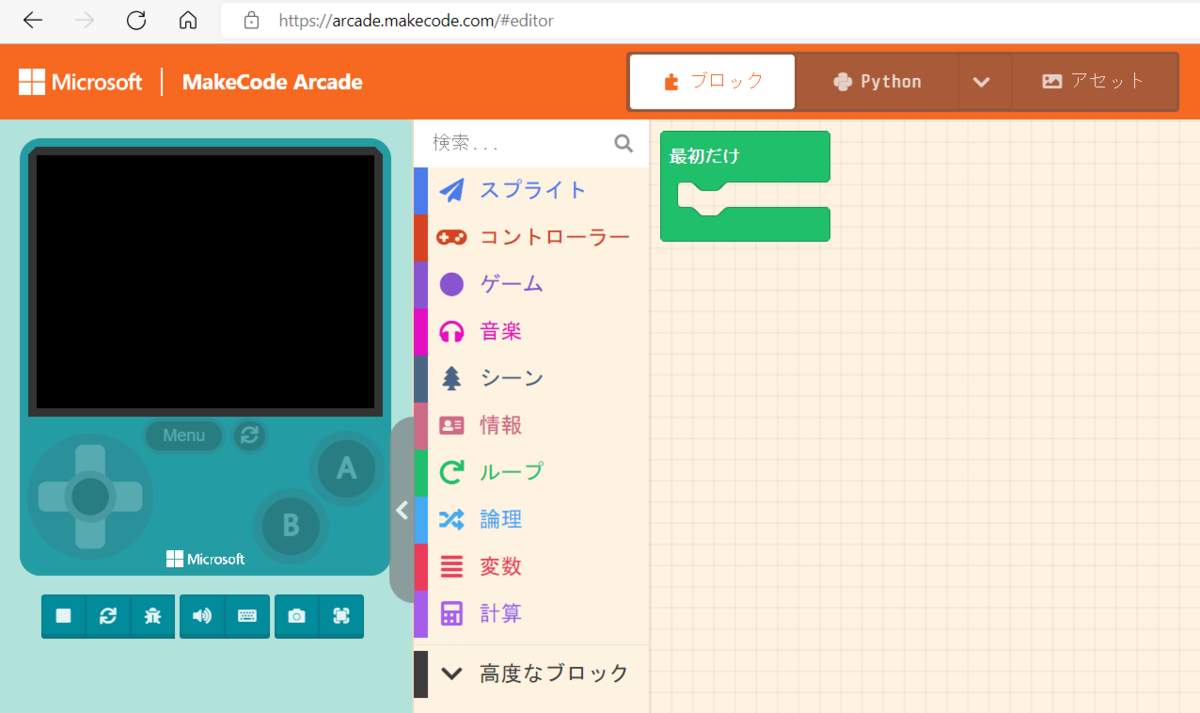Open the スプライト block category

click(531, 190)
